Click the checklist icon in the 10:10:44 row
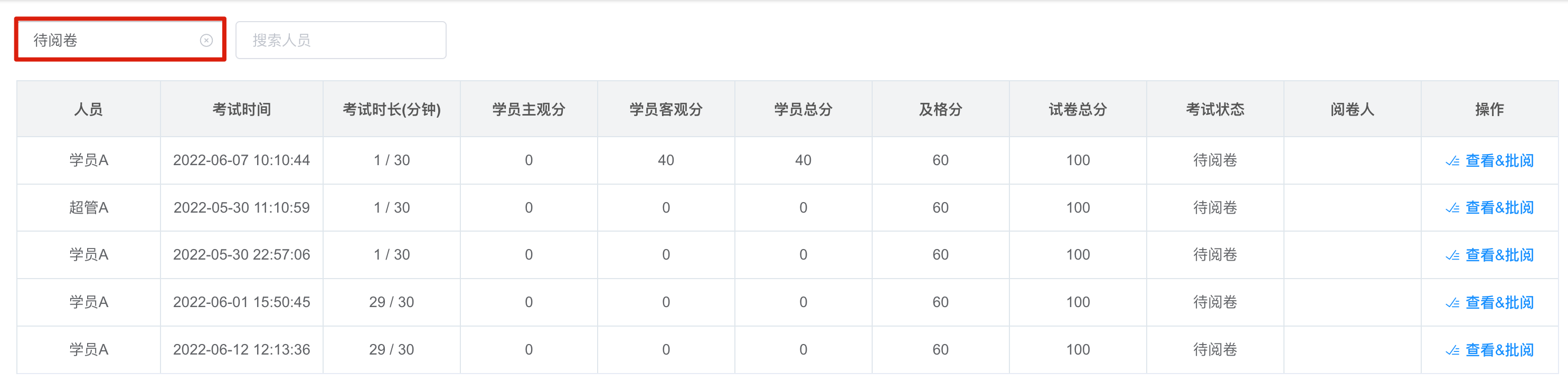 pyautogui.click(x=1452, y=161)
